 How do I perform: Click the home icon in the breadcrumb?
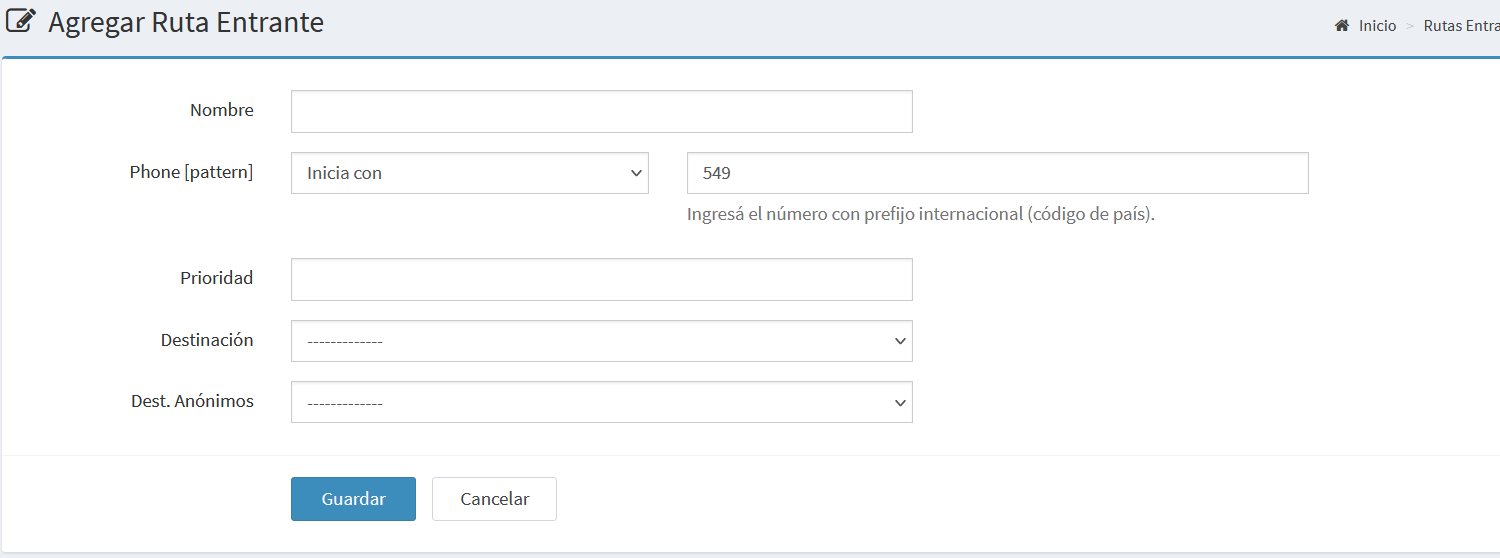coord(1342,26)
